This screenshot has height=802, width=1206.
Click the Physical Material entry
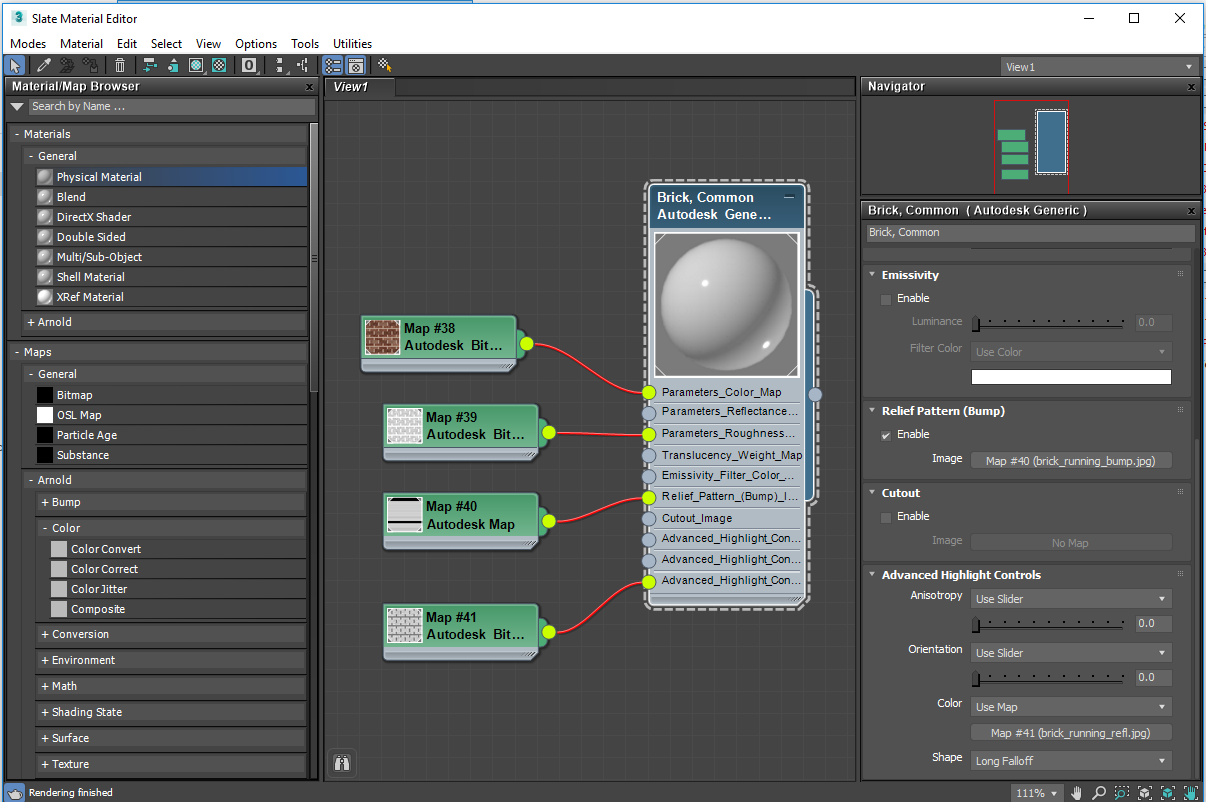click(x=170, y=177)
